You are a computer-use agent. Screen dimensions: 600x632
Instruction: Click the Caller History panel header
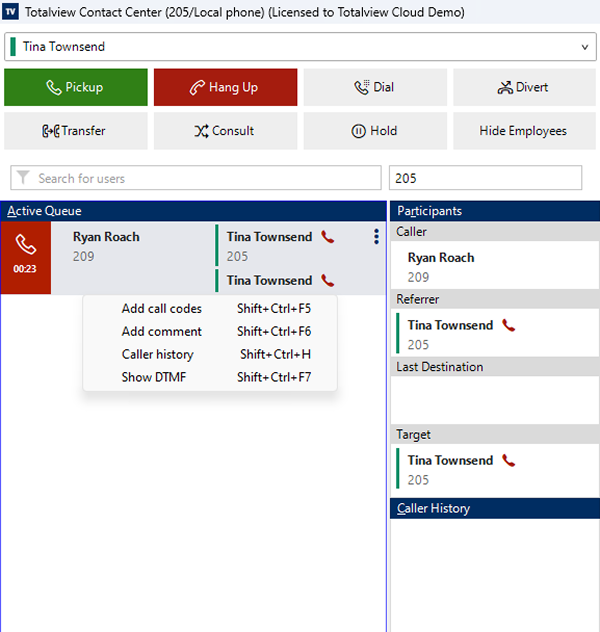tap(495, 508)
